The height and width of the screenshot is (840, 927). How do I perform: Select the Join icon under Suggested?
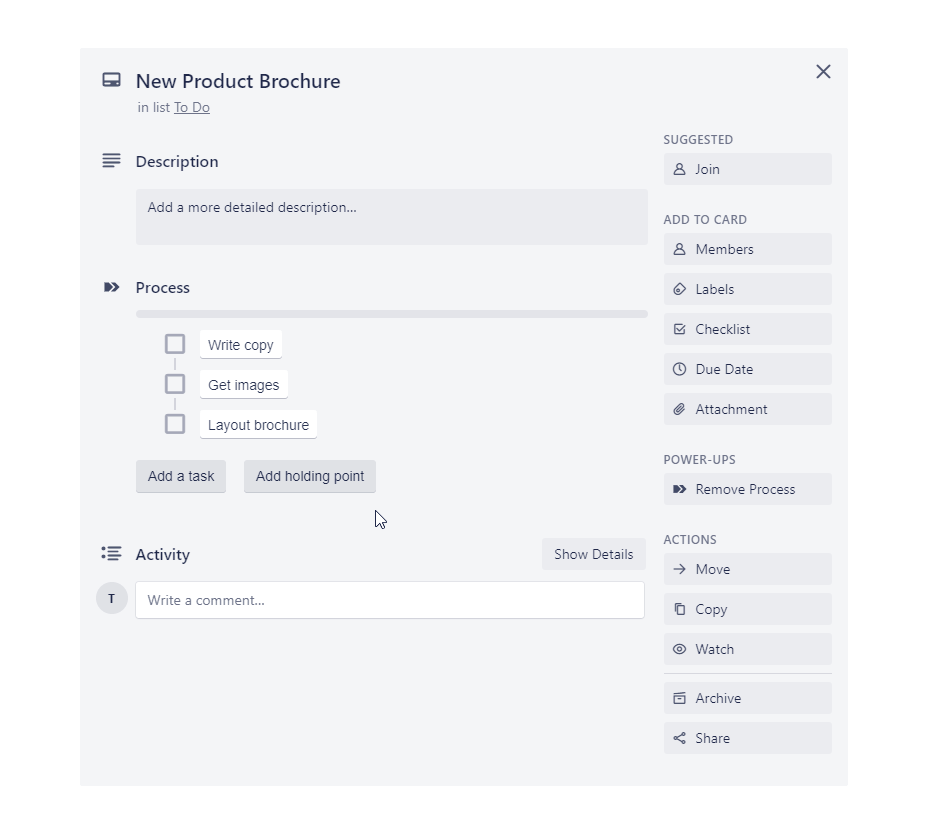[681, 169]
